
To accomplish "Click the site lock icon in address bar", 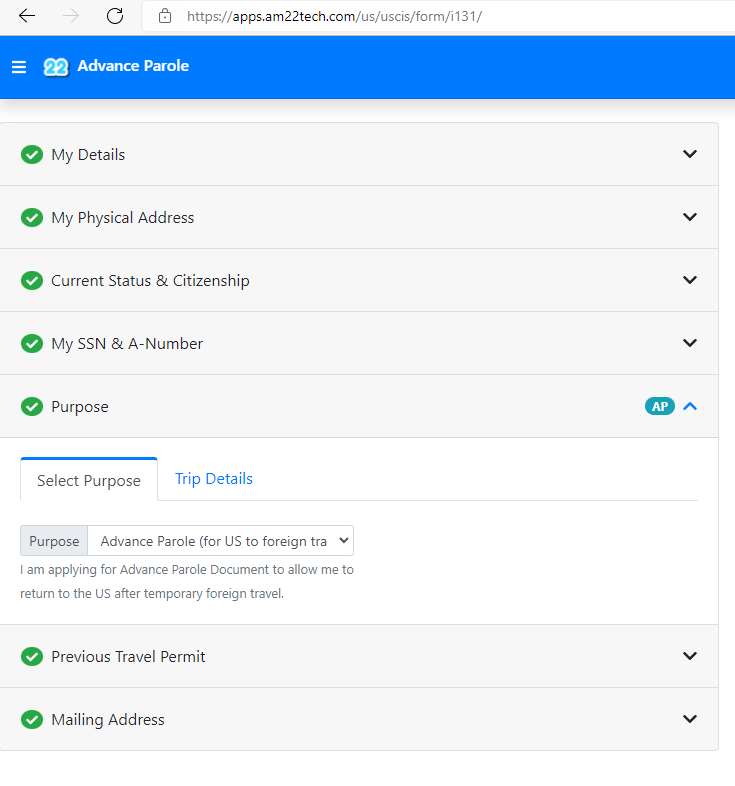I will 165,17.
